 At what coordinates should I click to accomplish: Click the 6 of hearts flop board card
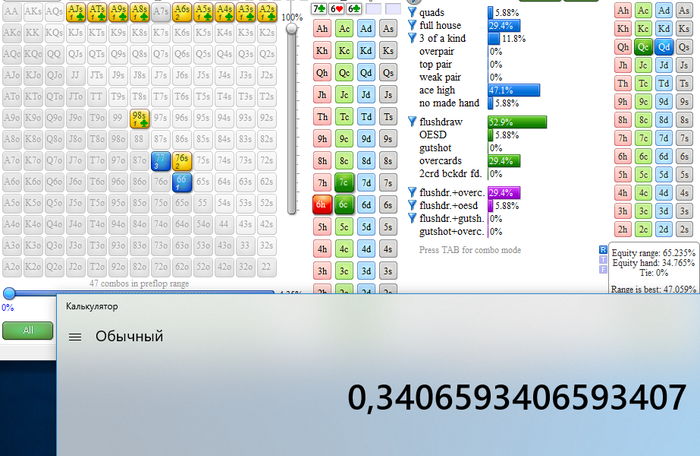pyautogui.click(x=336, y=8)
